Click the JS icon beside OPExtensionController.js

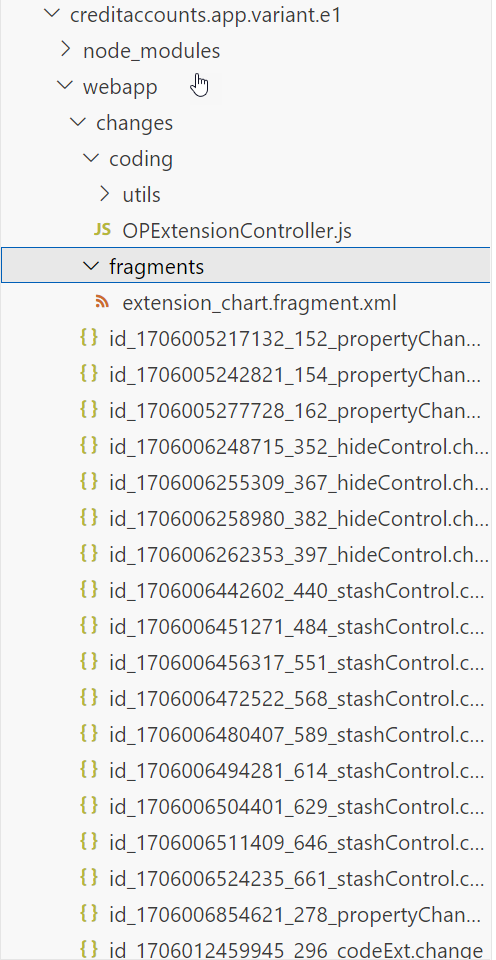(x=102, y=230)
